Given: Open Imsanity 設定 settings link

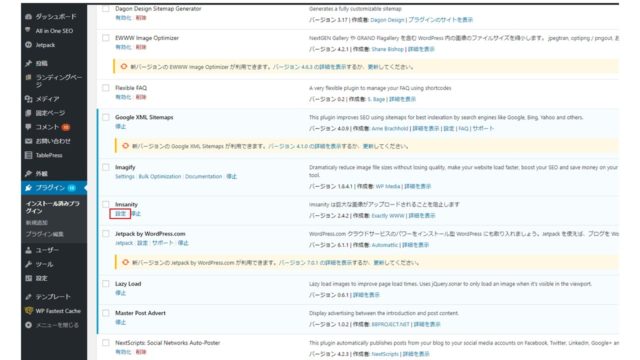Looking at the screenshot, I should [x=120, y=214].
